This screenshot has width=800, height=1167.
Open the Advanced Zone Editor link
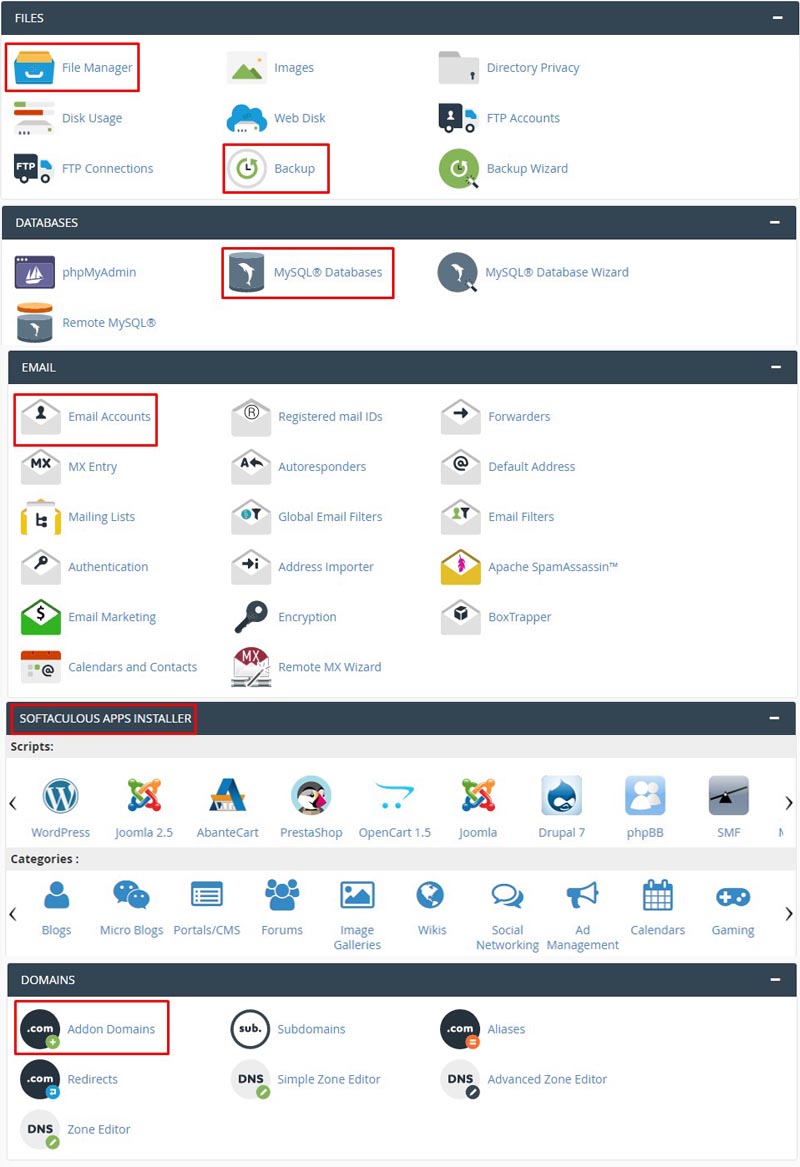[546, 1079]
